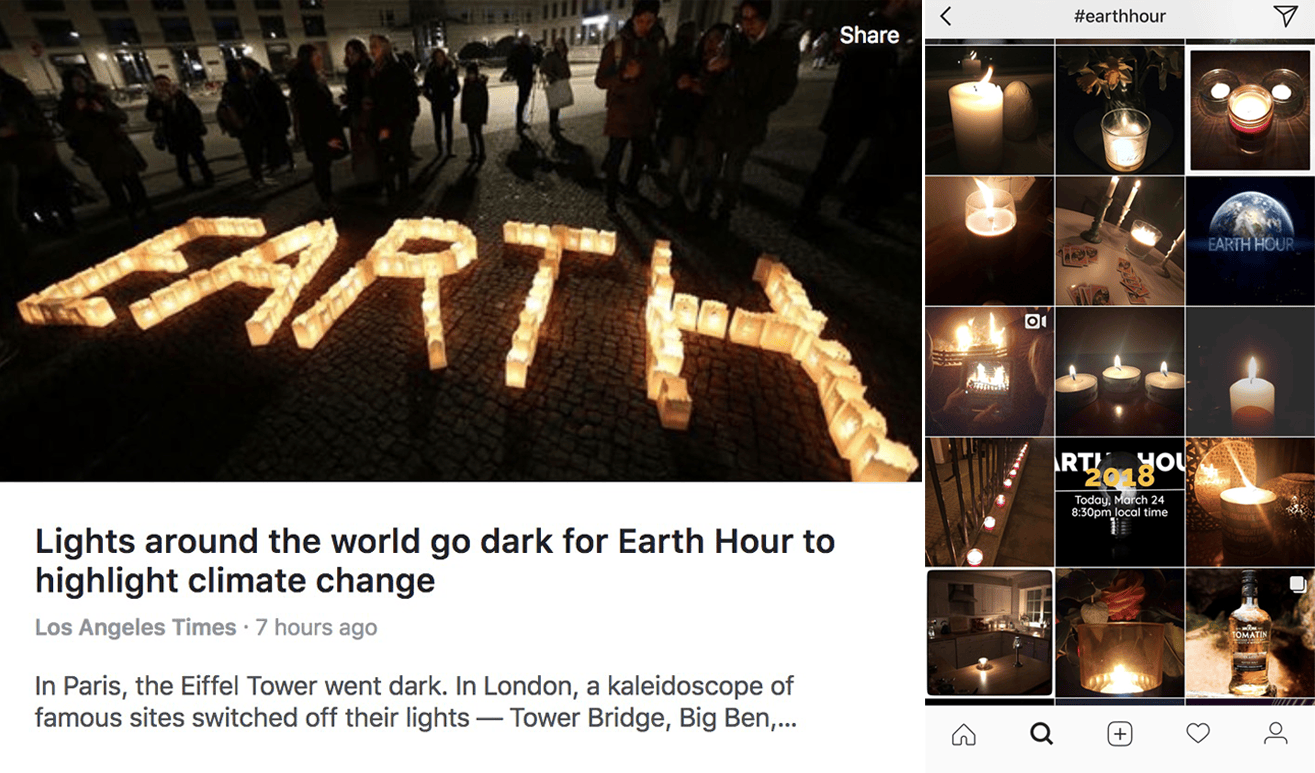Go to Instagram home tab
Viewport: 1315px width, 773px height.
pos(963,735)
